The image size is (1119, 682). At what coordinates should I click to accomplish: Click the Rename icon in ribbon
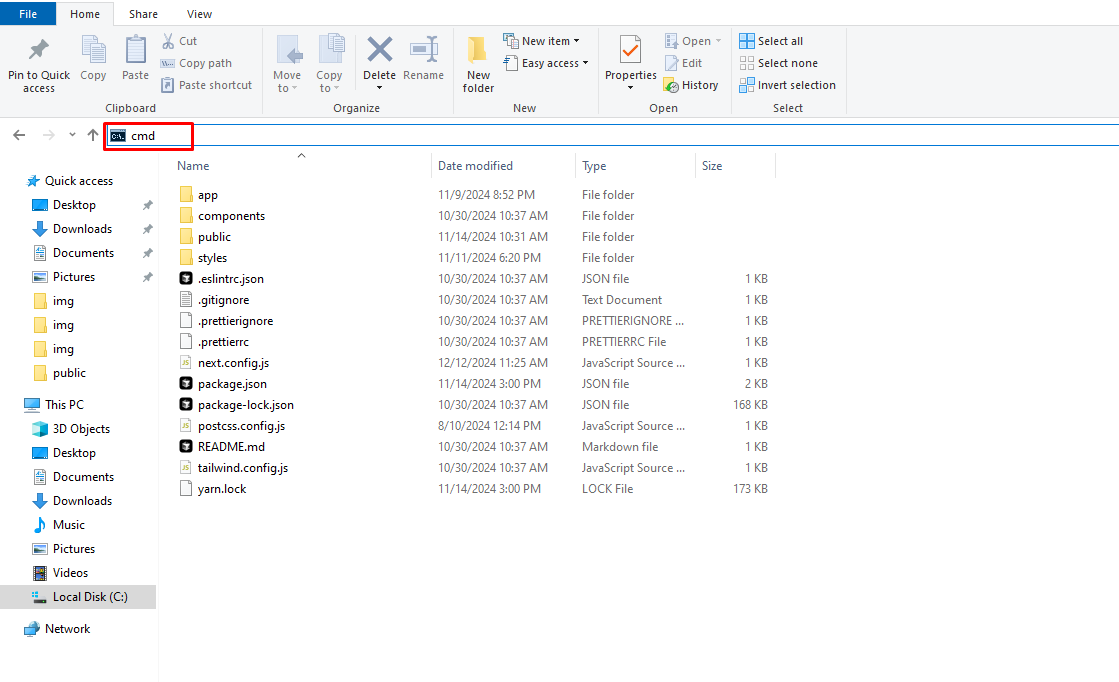pyautogui.click(x=423, y=50)
